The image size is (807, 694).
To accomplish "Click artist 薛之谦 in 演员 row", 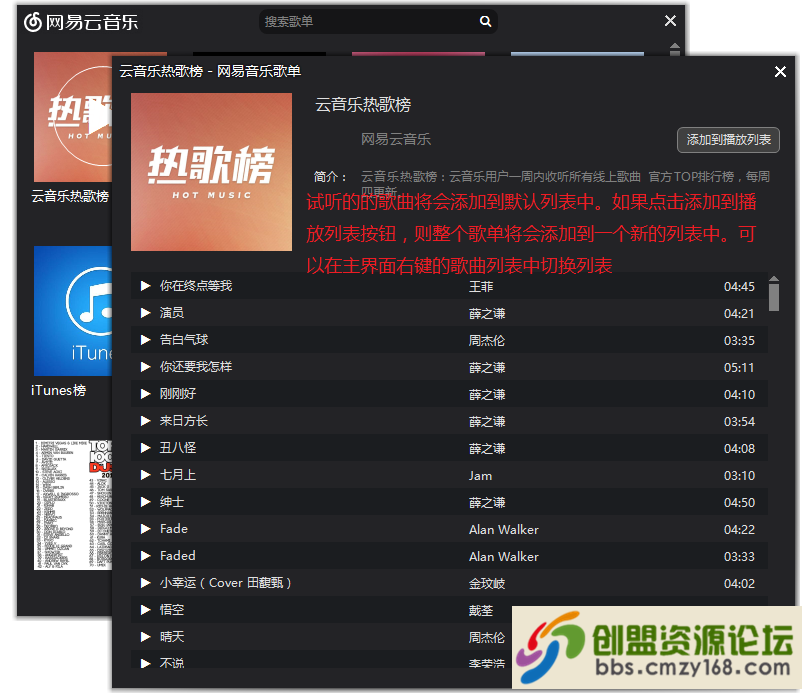I will pyautogui.click(x=486, y=314).
